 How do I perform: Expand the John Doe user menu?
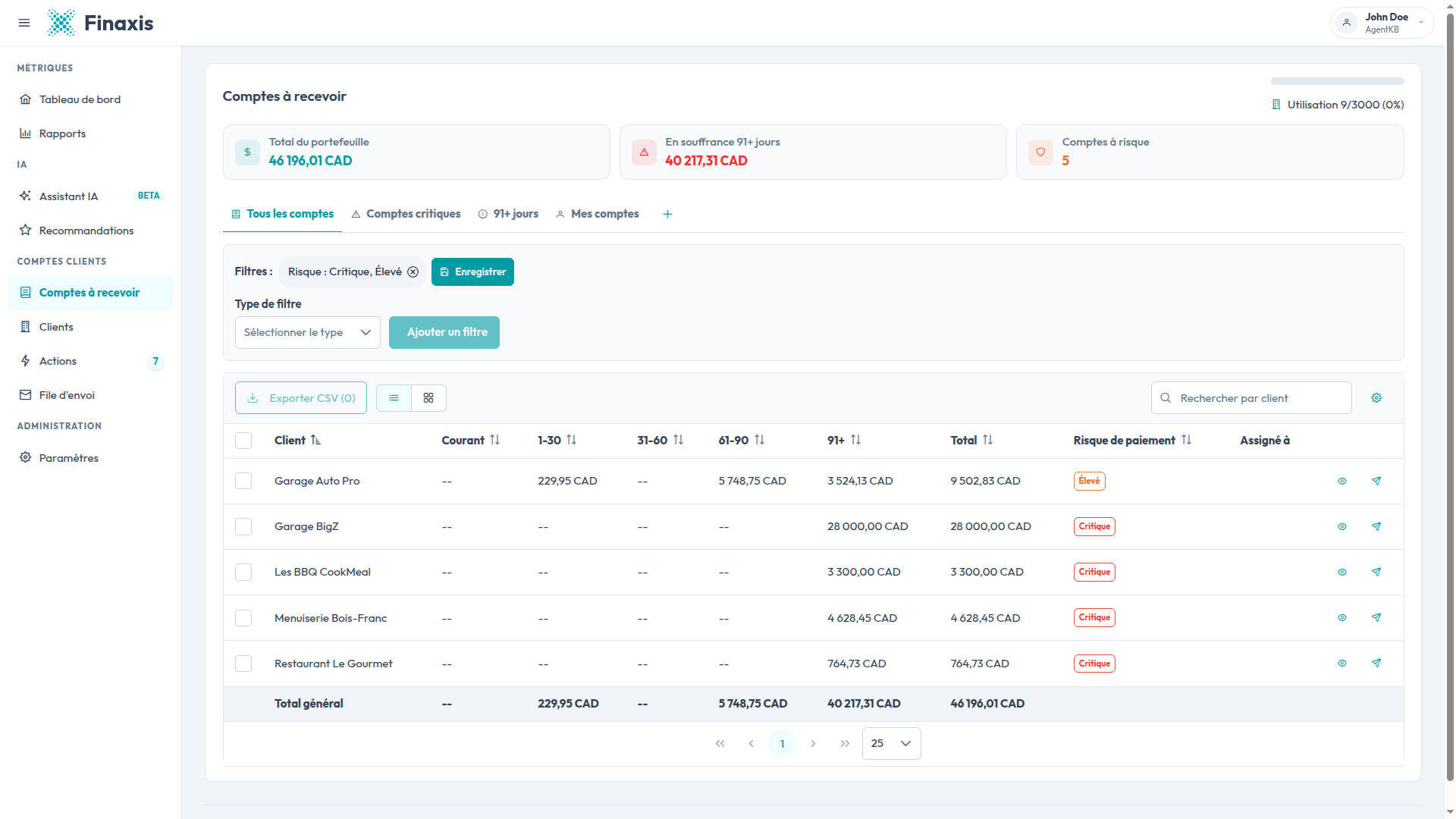click(1382, 23)
